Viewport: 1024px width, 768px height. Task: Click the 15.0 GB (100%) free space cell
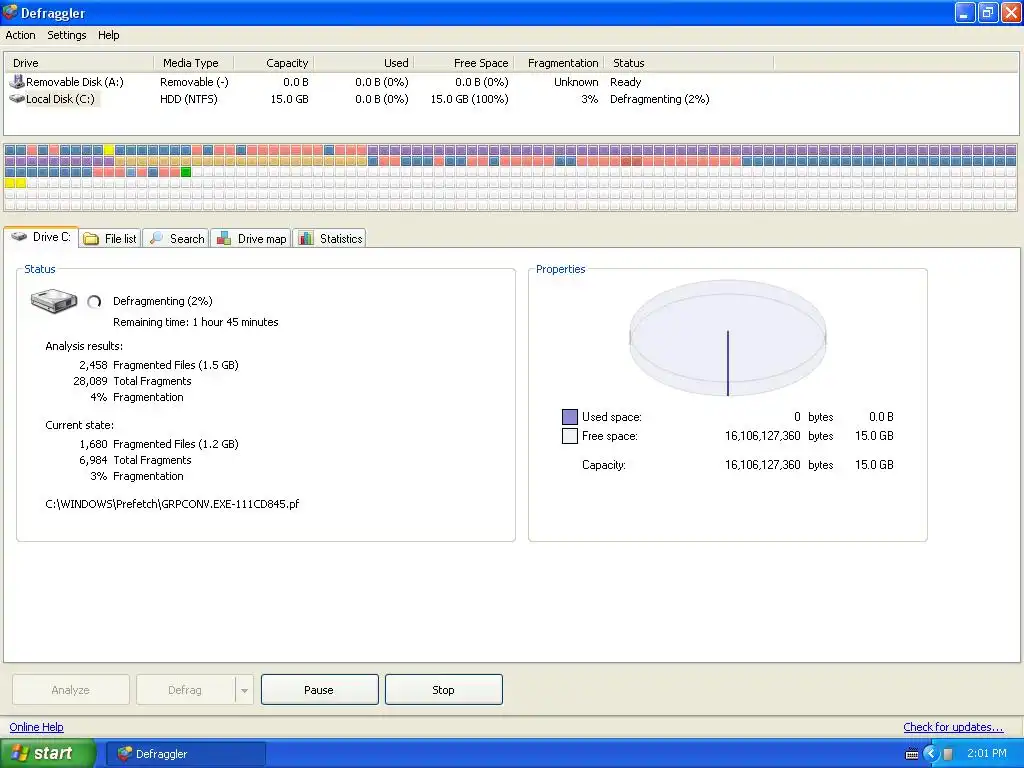pyautogui.click(x=470, y=99)
